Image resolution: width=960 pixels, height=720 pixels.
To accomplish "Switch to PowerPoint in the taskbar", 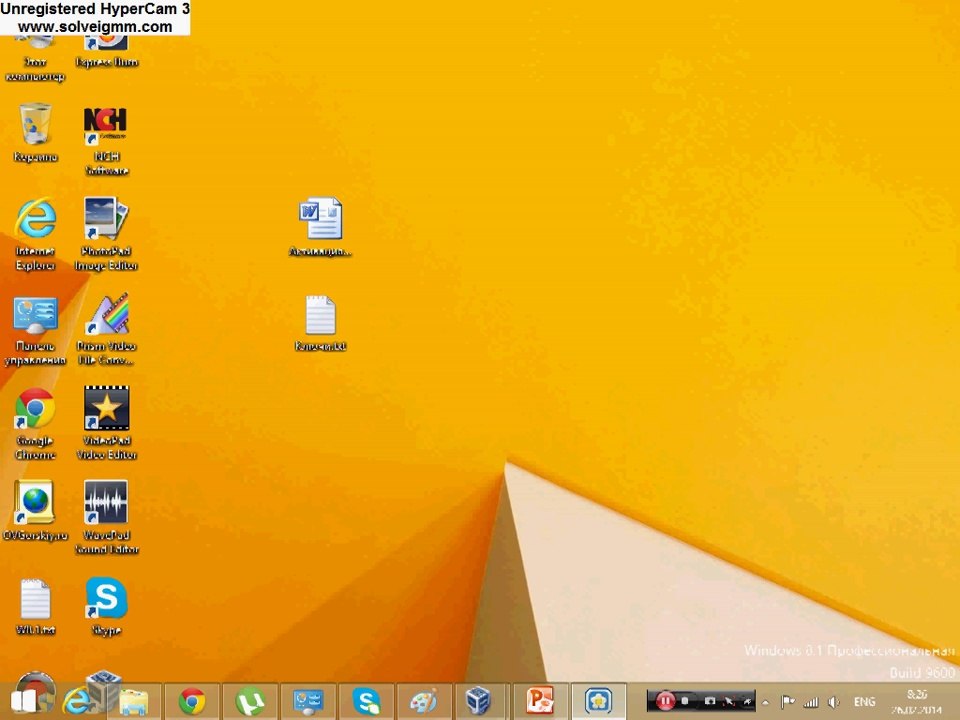I will click(540, 701).
